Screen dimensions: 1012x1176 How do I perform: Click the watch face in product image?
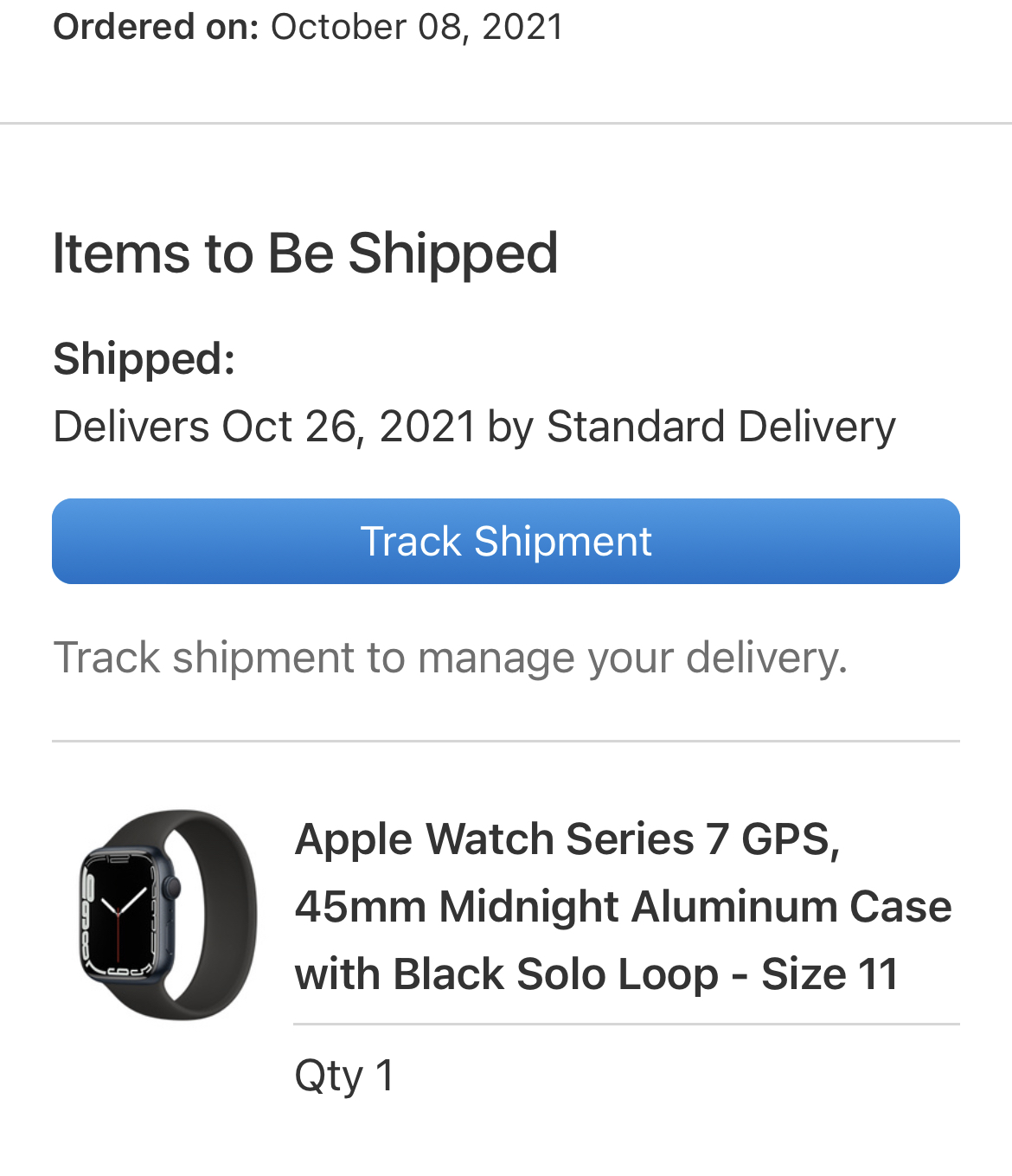pyautogui.click(x=118, y=916)
